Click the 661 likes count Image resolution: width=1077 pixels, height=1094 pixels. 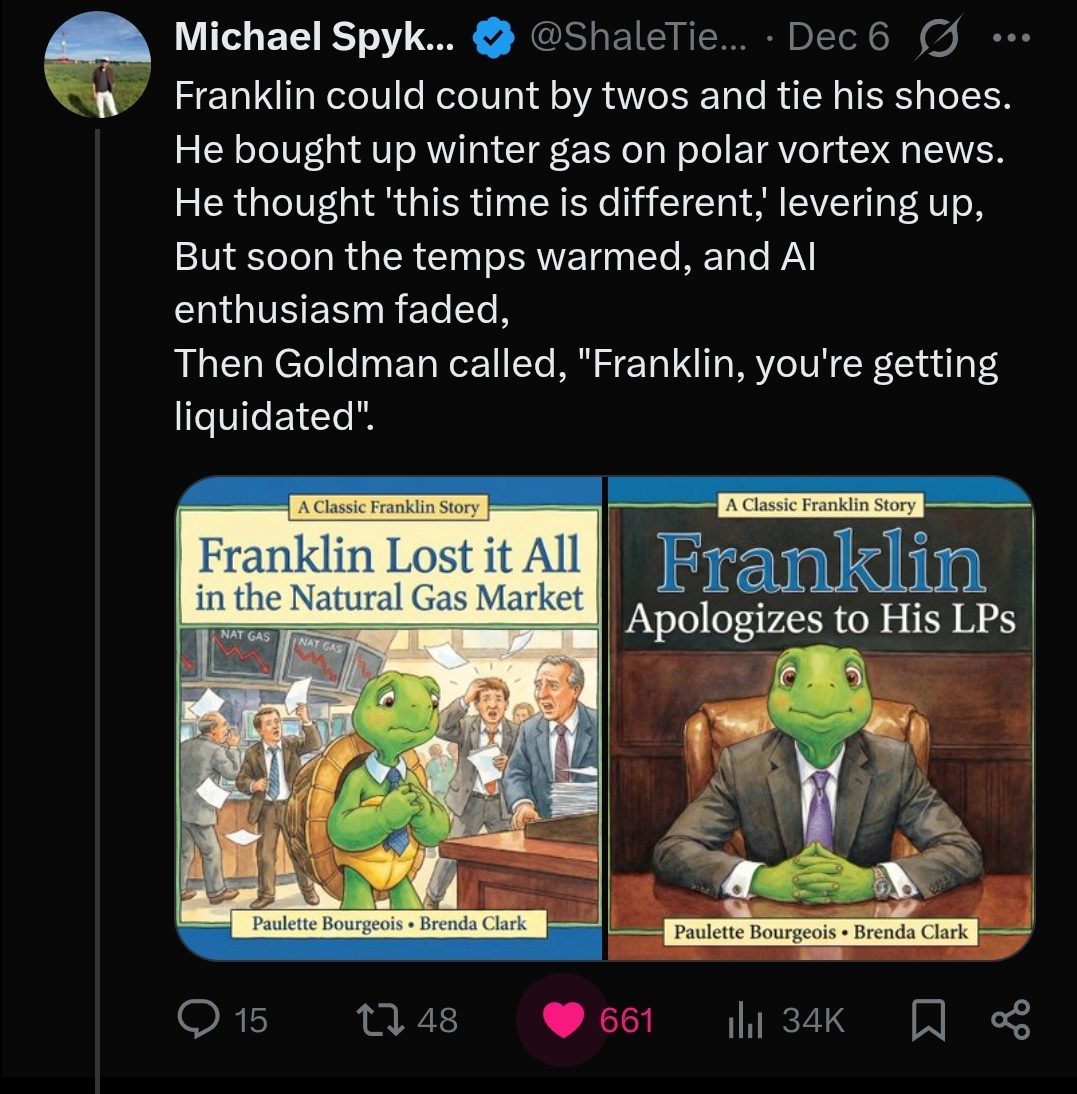point(626,1020)
